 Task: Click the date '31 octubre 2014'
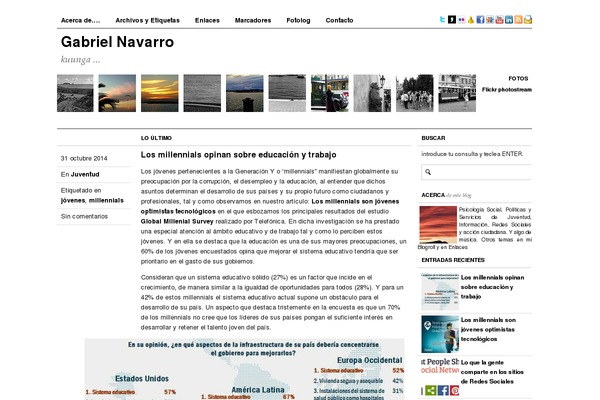(x=84, y=158)
